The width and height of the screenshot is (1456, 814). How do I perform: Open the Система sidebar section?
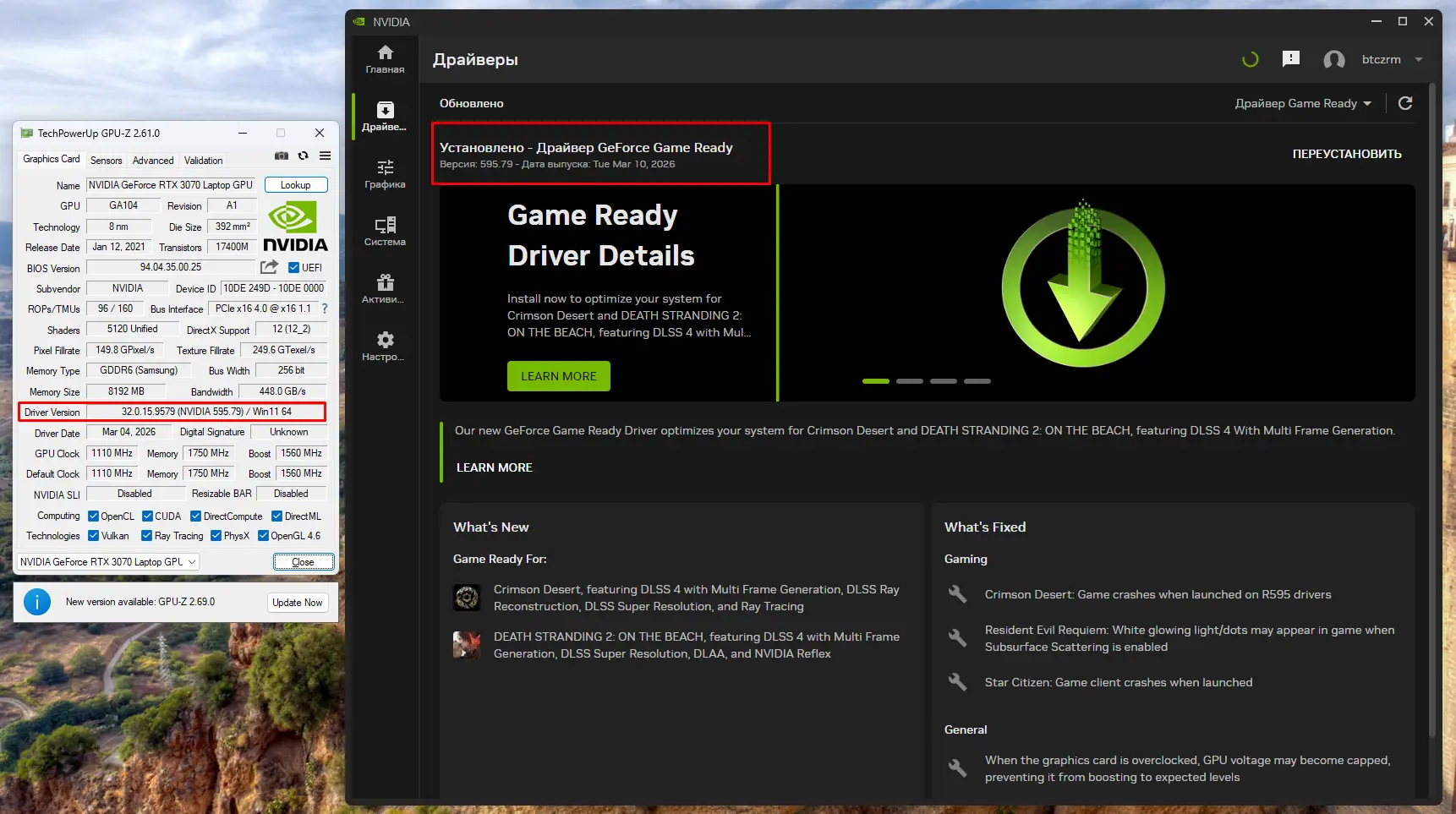[385, 232]
